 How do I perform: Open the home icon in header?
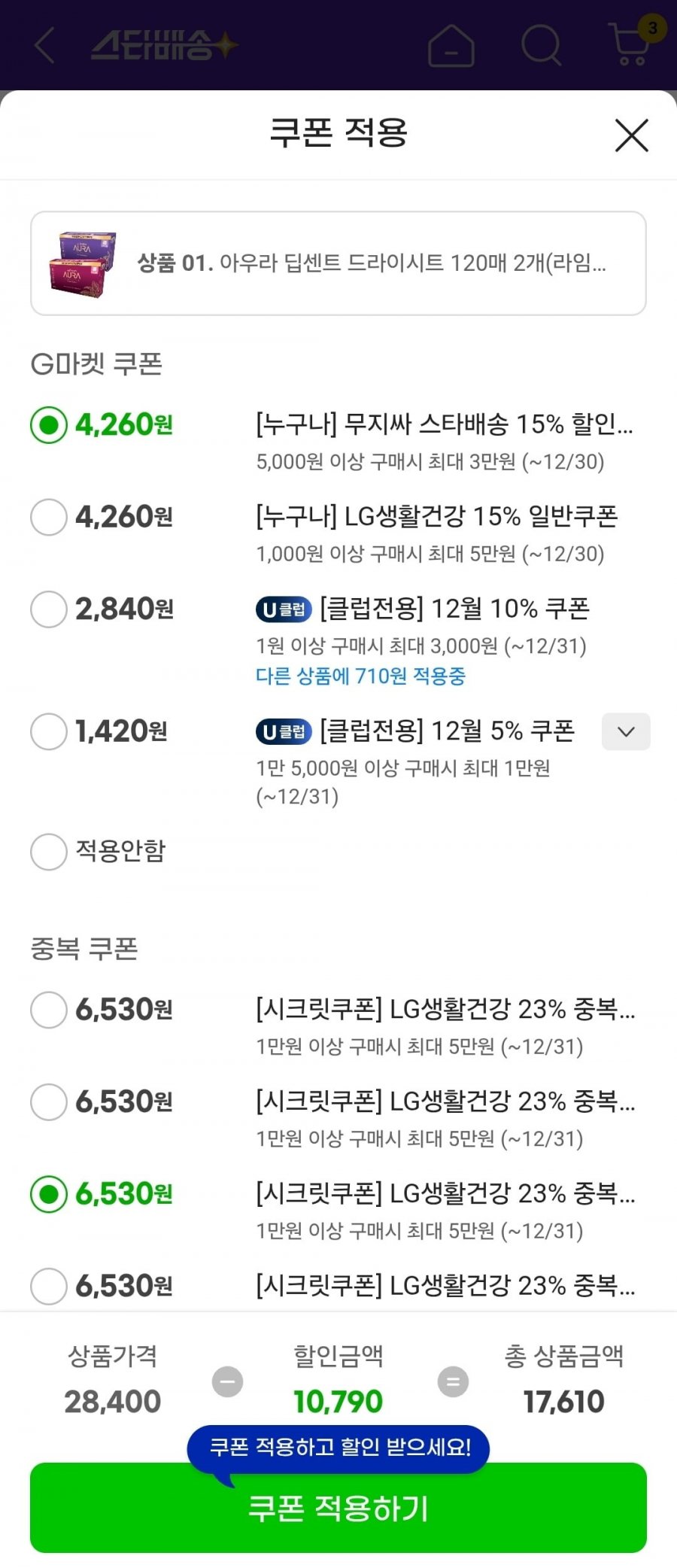[x=451, y=46]
